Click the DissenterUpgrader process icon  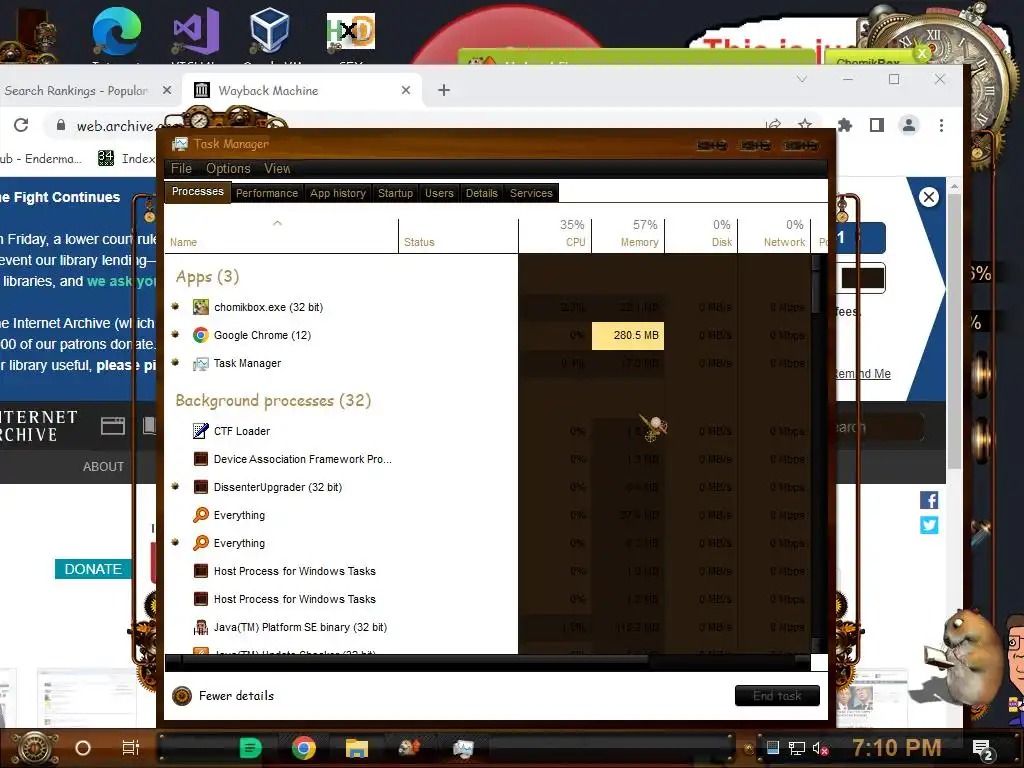point(200,487)
